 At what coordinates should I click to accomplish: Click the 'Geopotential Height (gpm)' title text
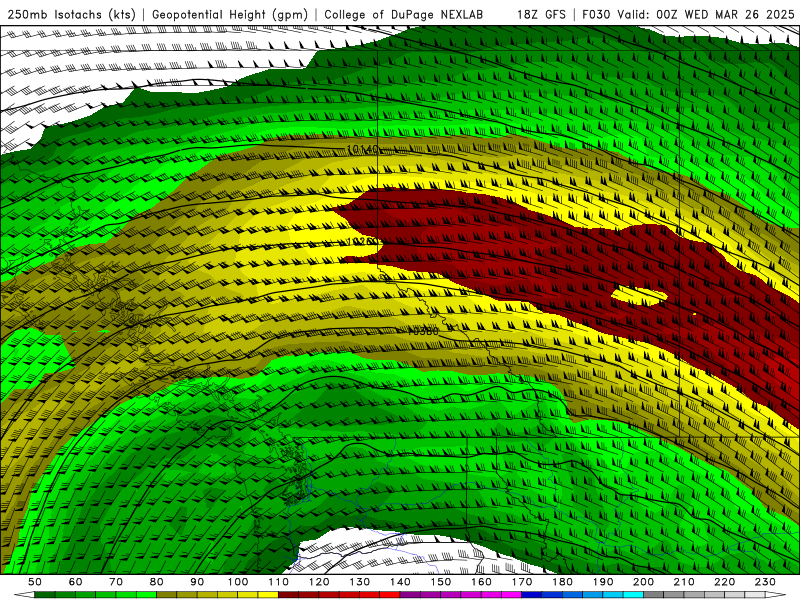pos(230,14)
